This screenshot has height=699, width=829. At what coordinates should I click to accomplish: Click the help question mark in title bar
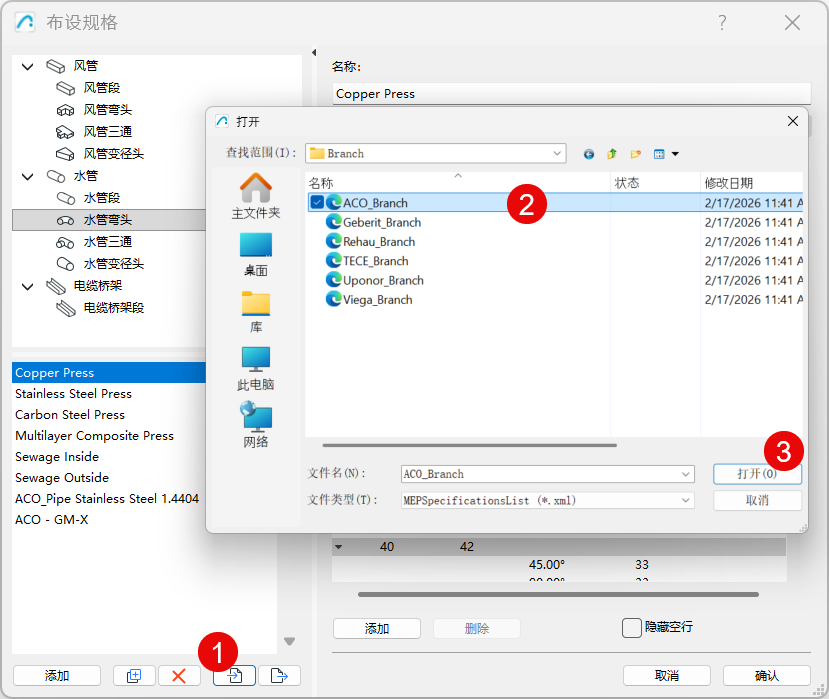(x=722, y=23)
